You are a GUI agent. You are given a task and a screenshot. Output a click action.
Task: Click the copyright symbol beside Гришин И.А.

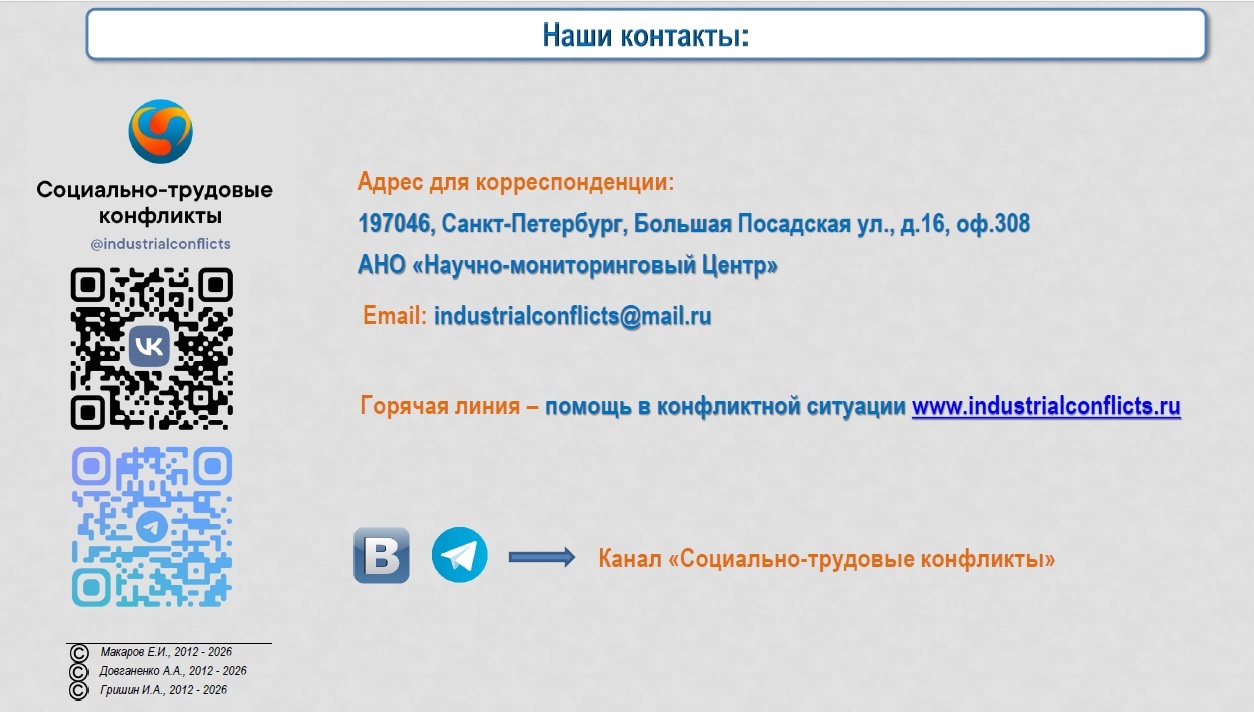tap(78, 691)
